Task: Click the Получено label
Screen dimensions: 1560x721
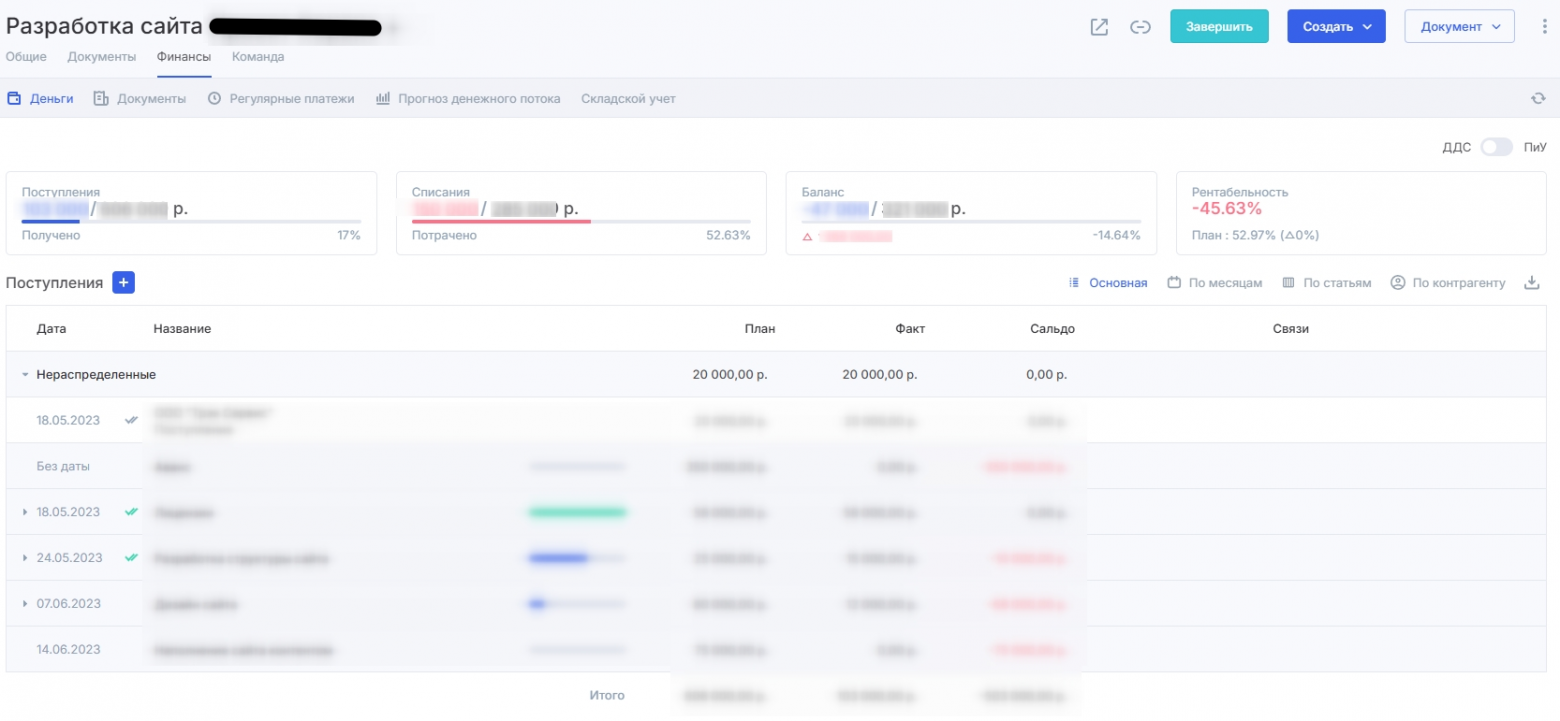Action: [51, 235]
